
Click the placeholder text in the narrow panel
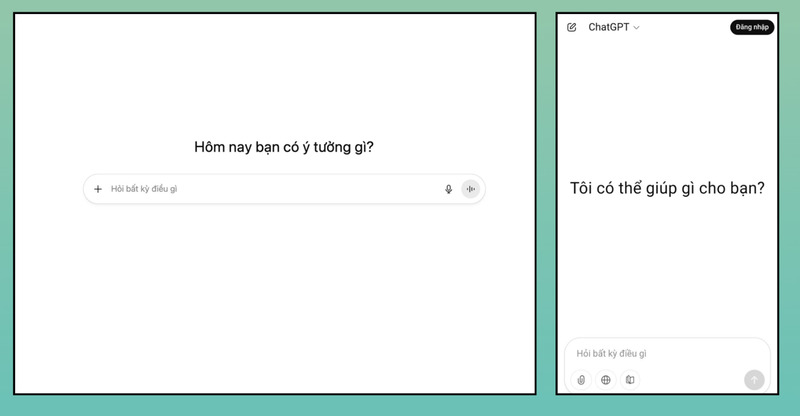(612, 353)
